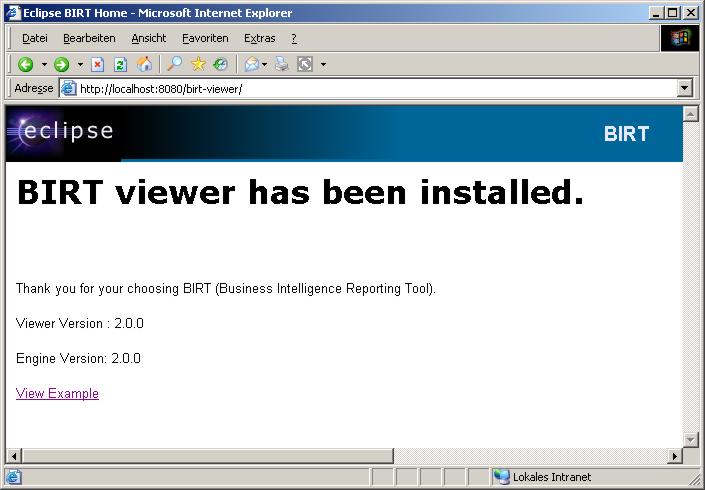Click the vertical scrollbar down arrow
705x490 pixels.
click(x=690, y=439)
